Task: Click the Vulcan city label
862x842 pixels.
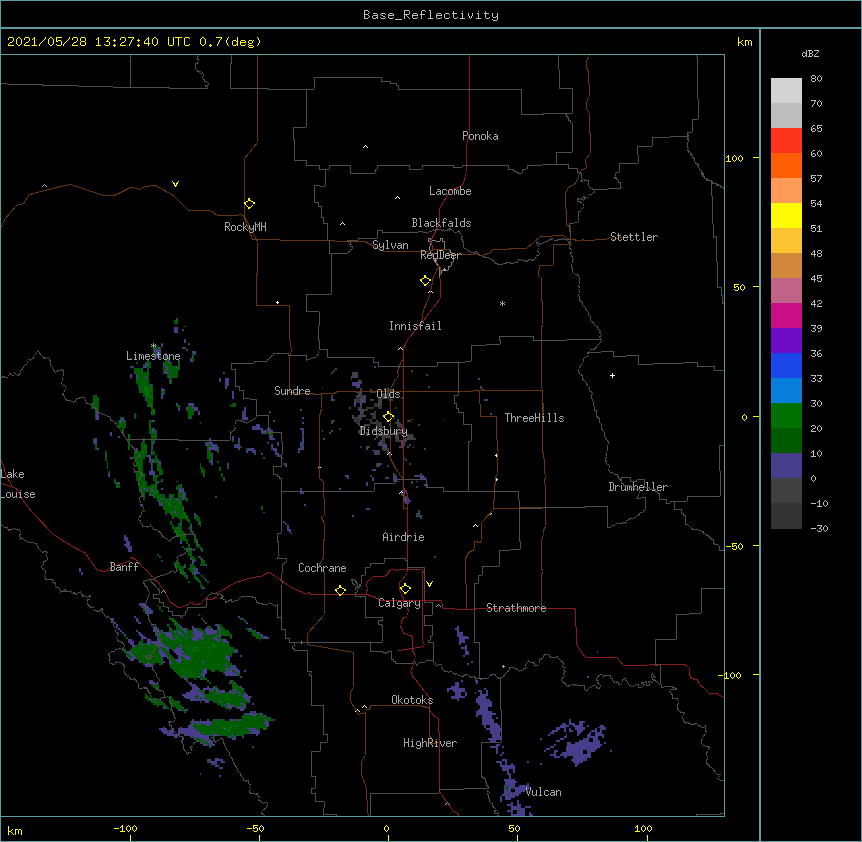Action: pyautogui.click(x=543, y=792)
